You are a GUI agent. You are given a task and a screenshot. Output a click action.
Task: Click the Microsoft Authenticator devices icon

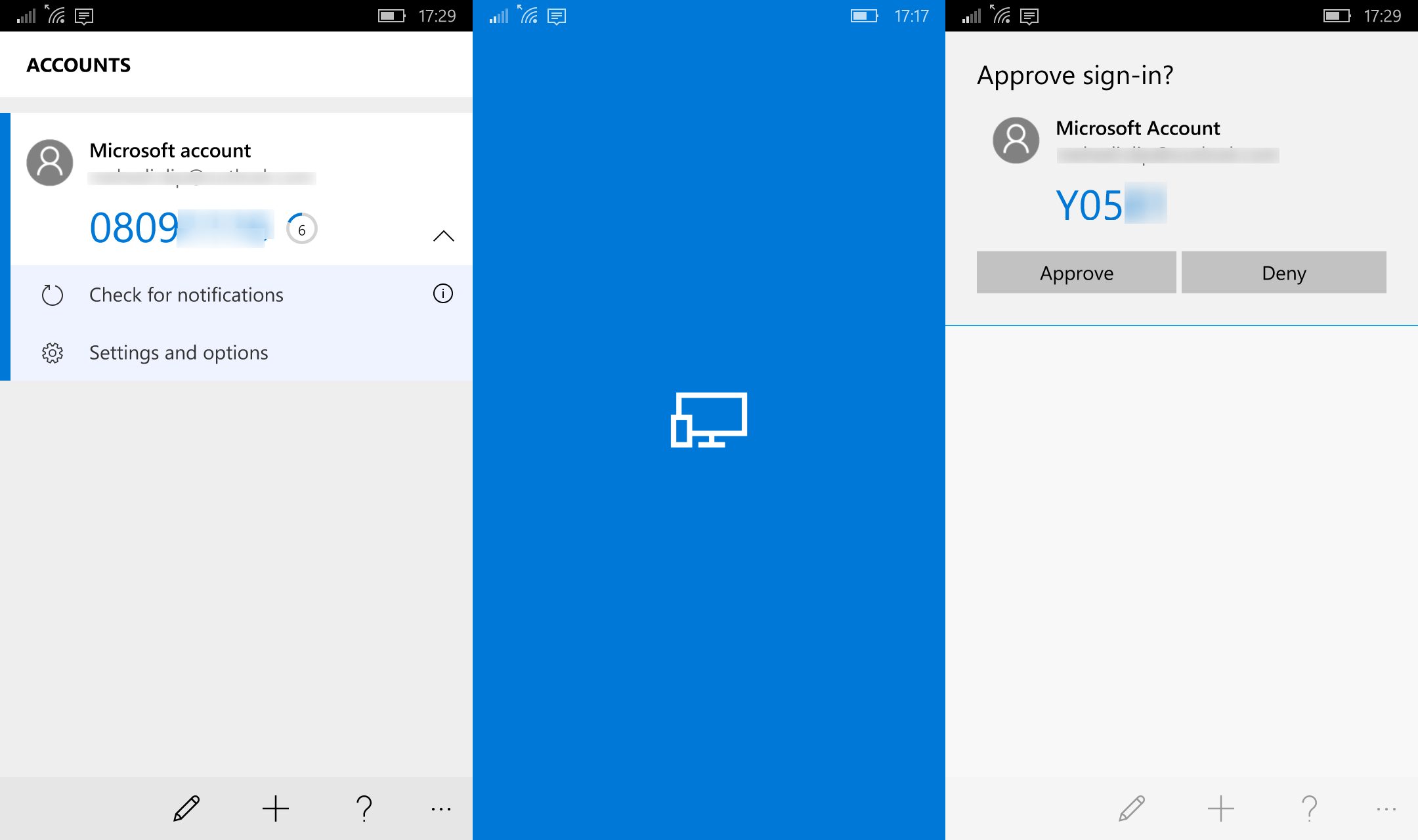(x=709, y=419)
